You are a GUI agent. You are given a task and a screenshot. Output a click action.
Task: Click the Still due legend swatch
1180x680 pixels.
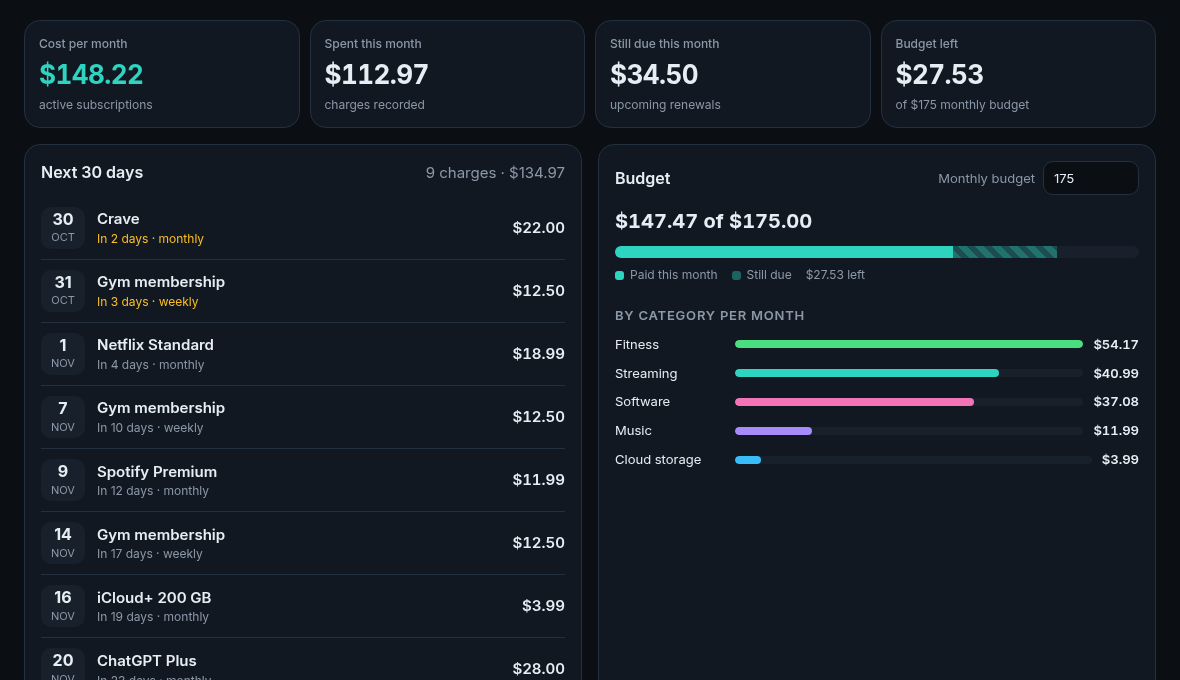[x=736, y=275]
